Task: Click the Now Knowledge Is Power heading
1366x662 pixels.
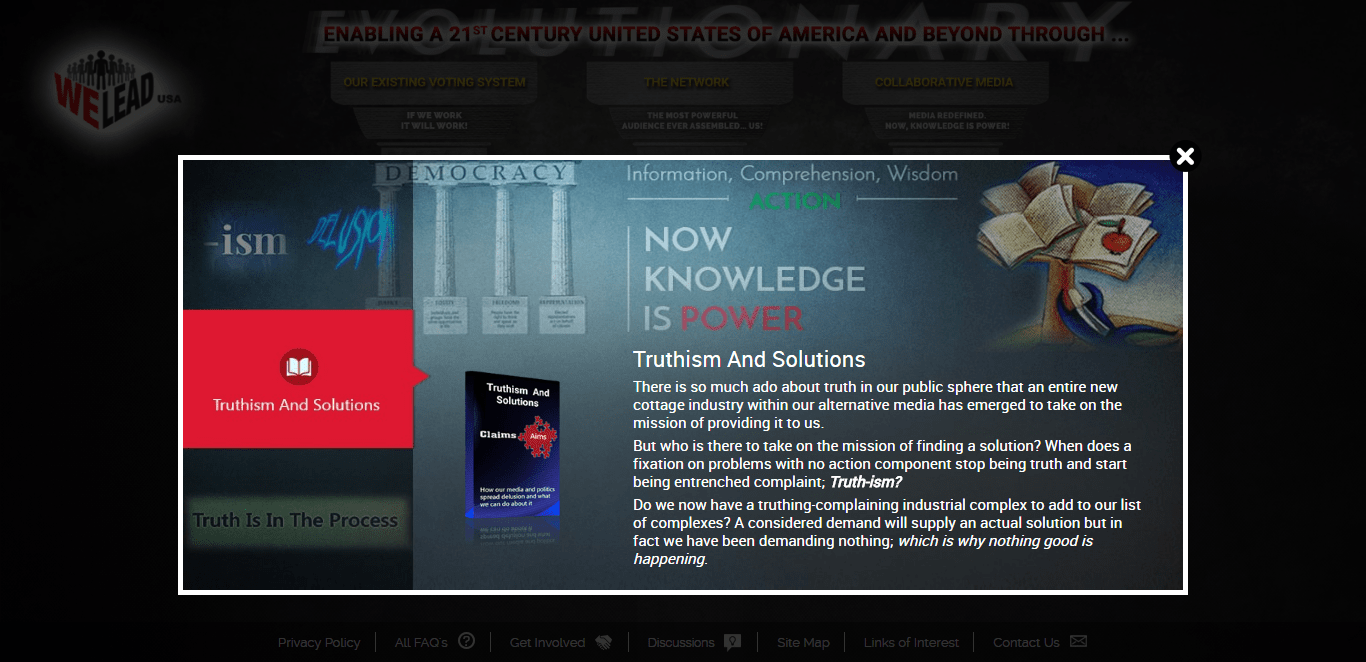Action: 754,278
